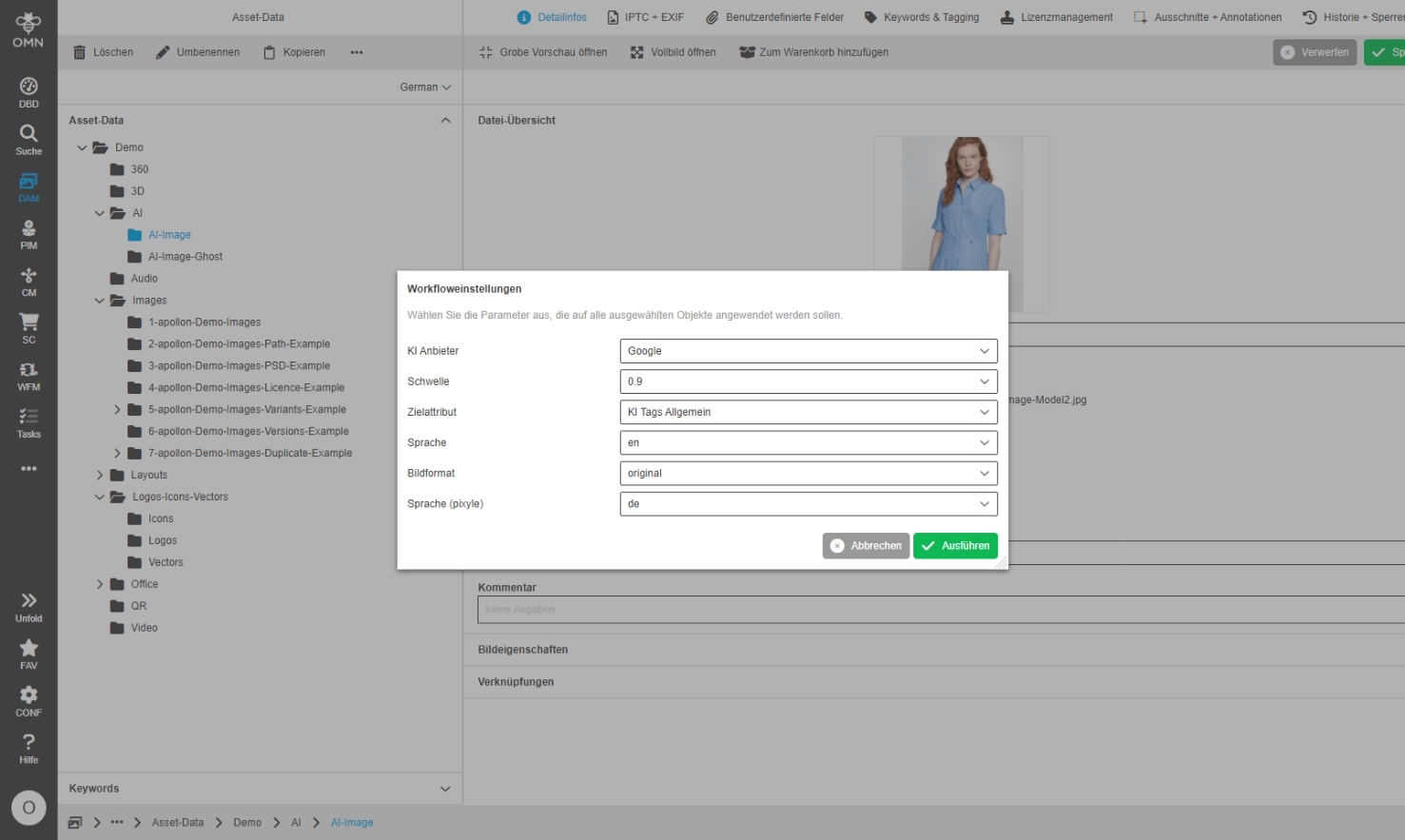Collapse the Logos-Icons-Vectors folder
The height and width of the screenshot is (840, 1405).
click(100, 498)
